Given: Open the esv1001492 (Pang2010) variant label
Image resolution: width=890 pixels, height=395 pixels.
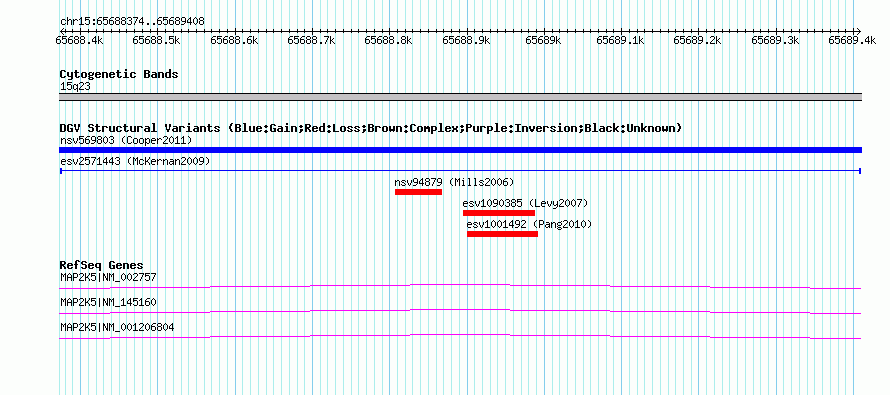Looking at the screenshot, I should coord(529,224).
